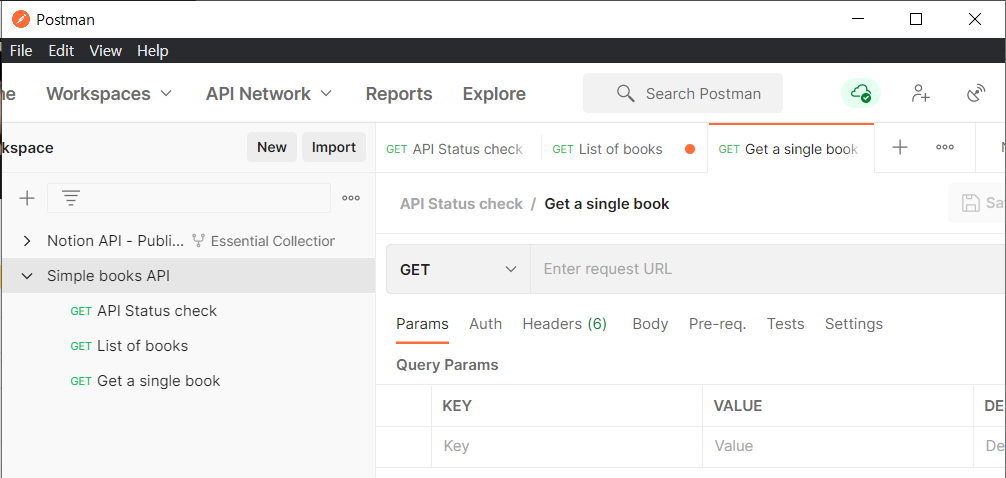The image size is (1006, 478).
Task: Add a new collection with plus icon
Action: 27,198
